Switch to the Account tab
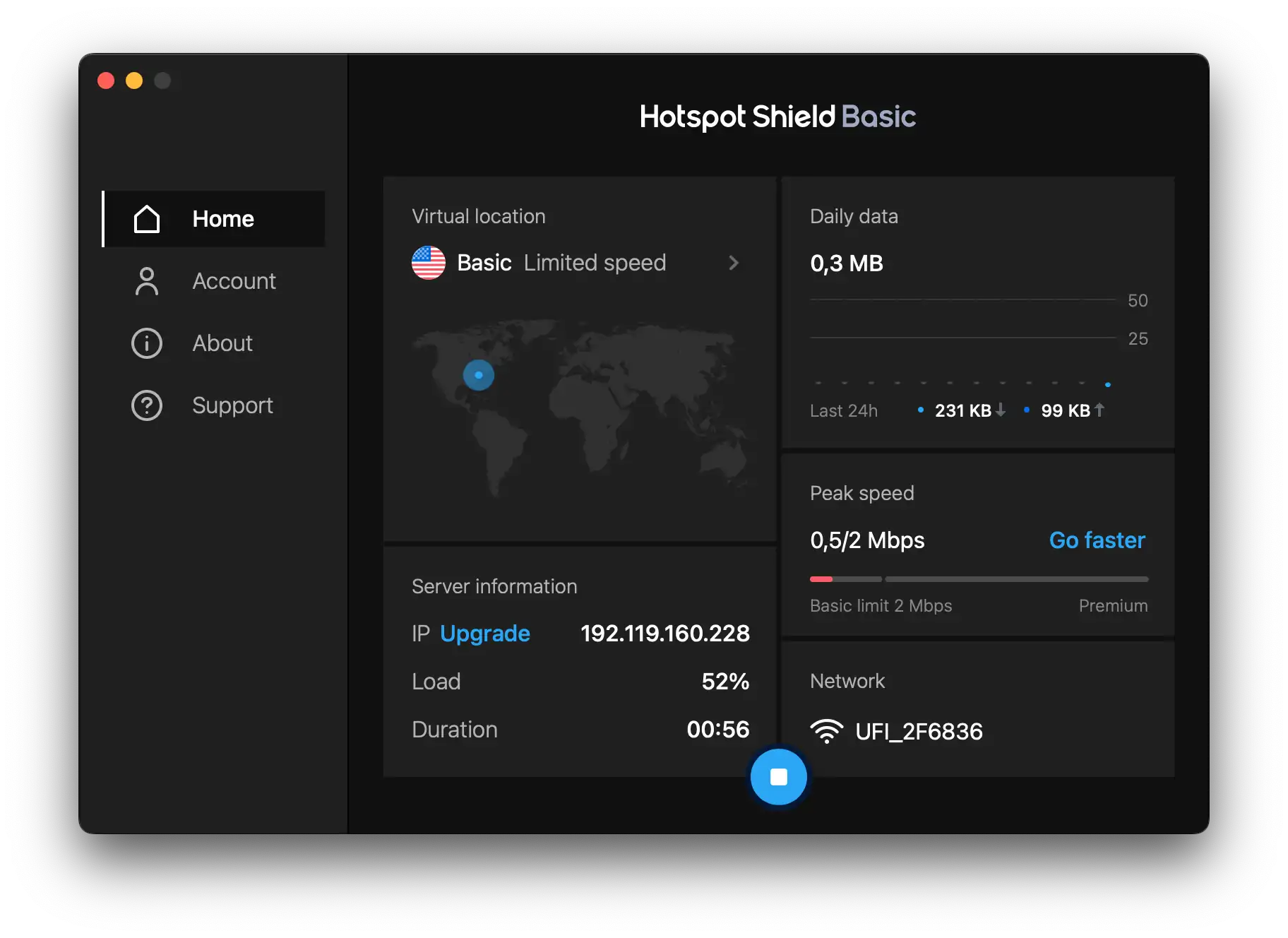1288x938 pixels. click(x=234, y=281)
